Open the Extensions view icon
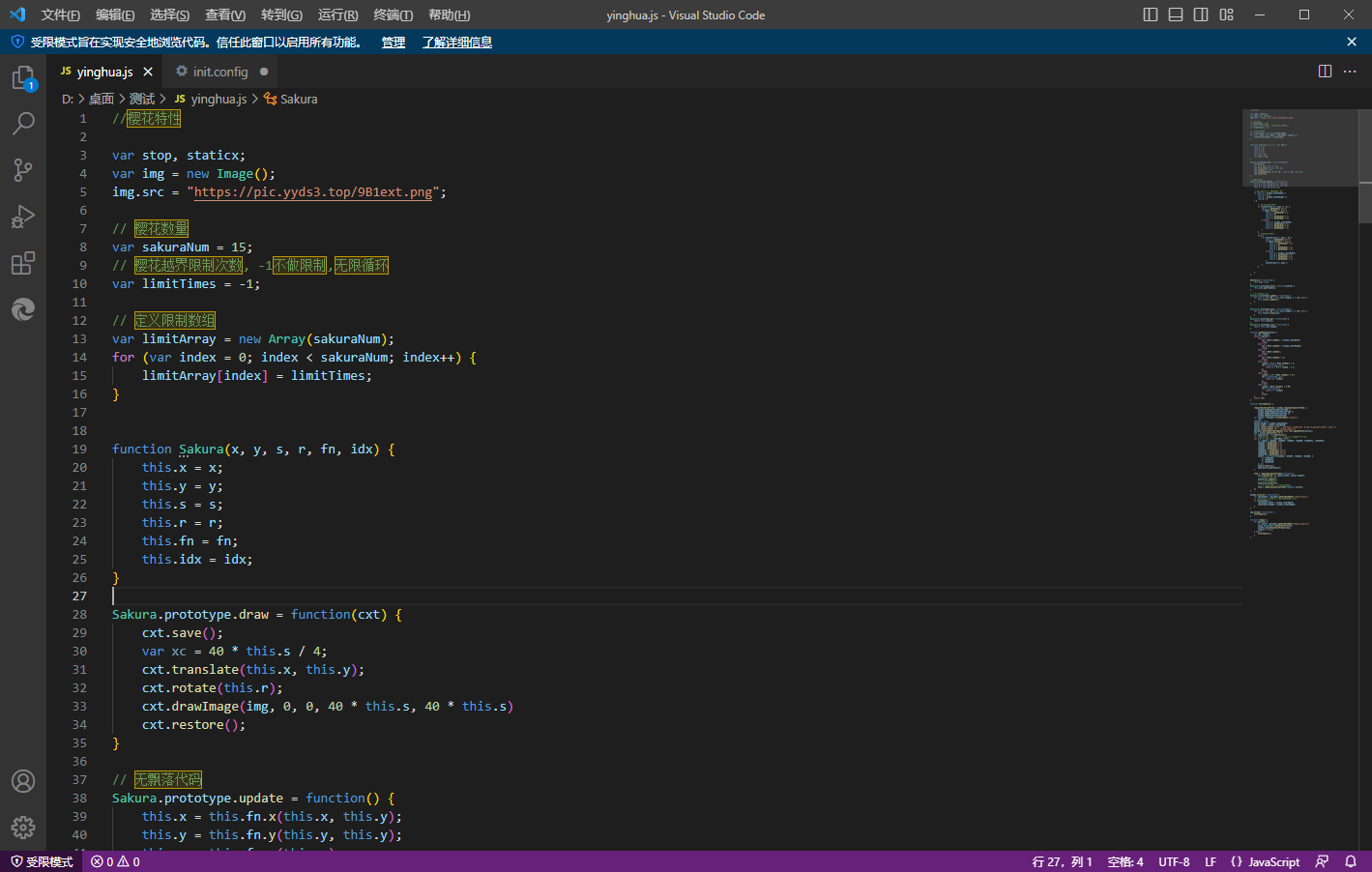The height and width of the screenshot is (872, 1372). [23, 263]
